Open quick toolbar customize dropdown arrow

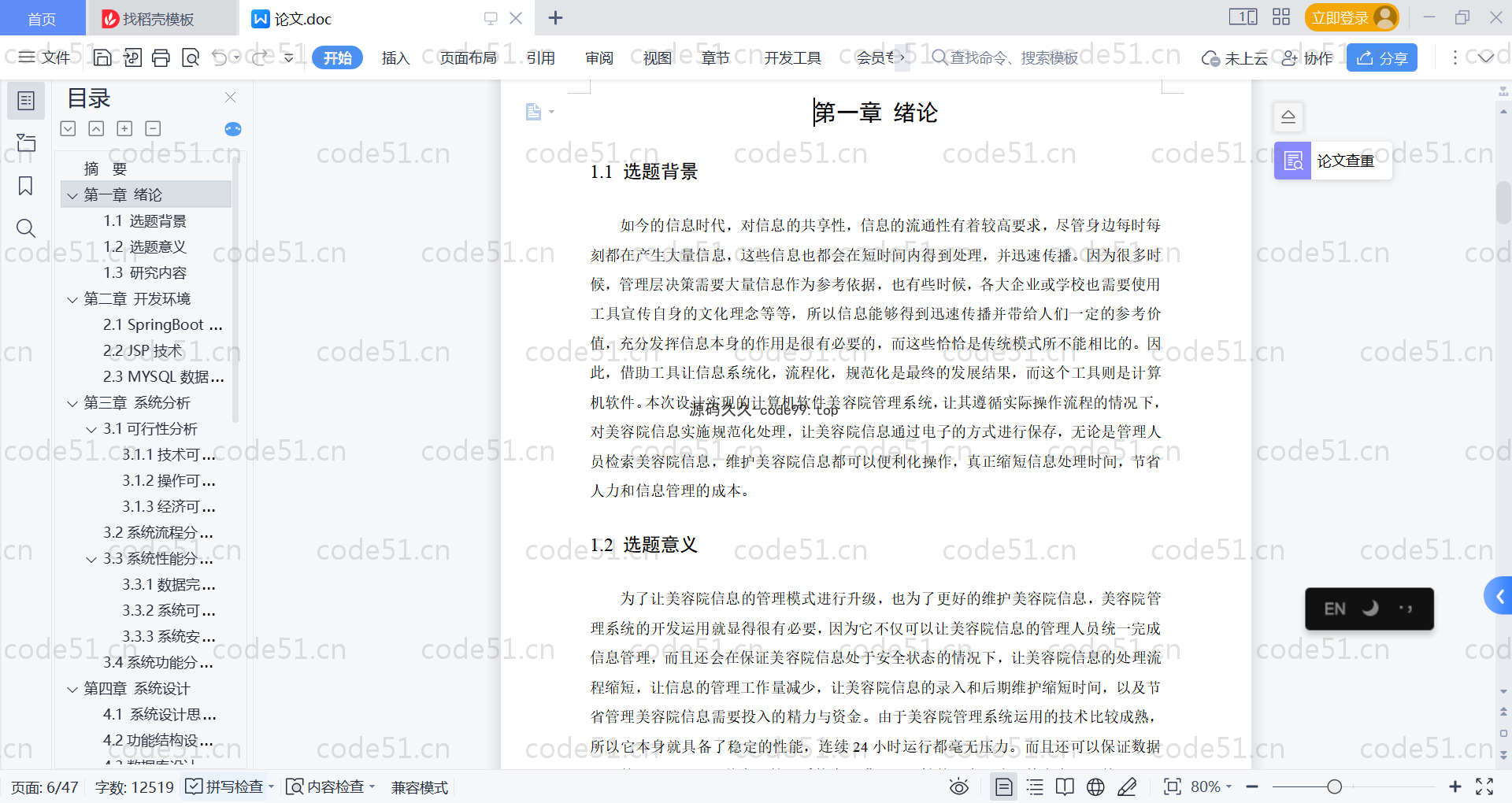coord(288,57)
